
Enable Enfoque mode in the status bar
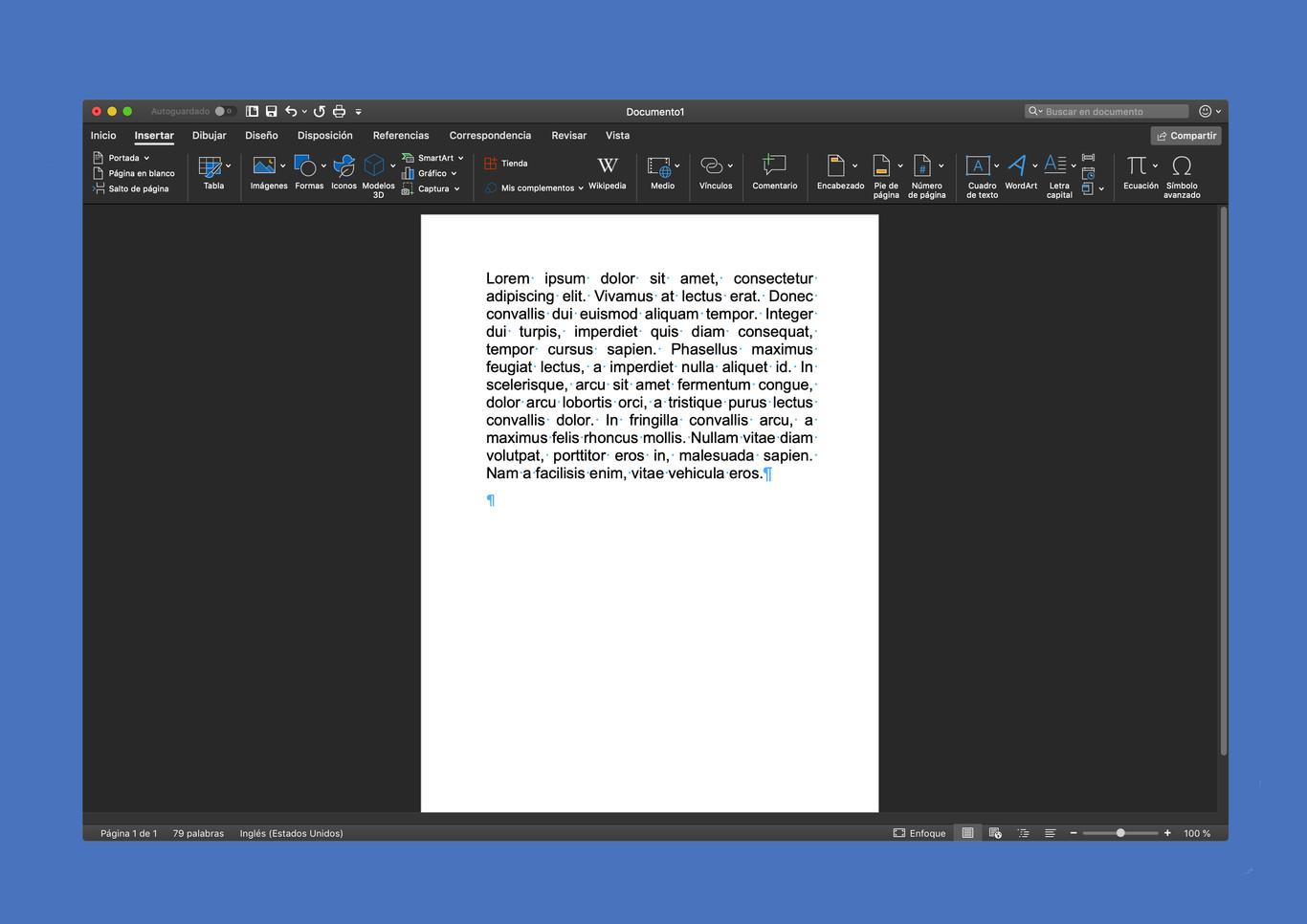(919, 832)
